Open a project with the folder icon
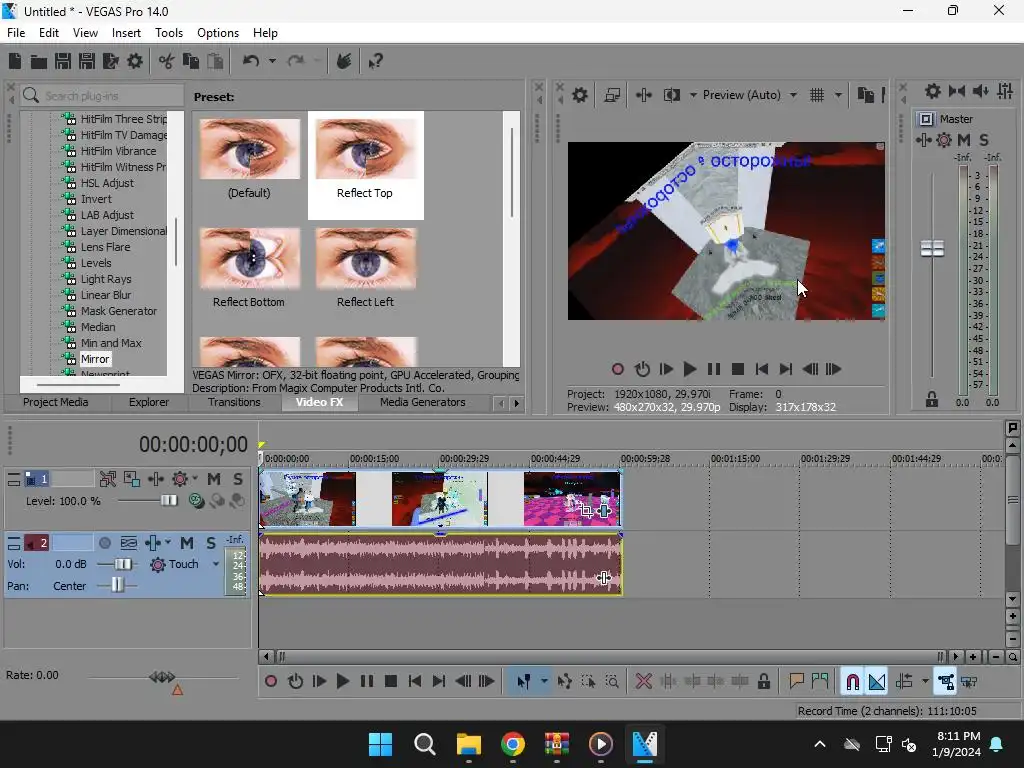Viewport: 1024px width, 768px height. tap(39, 61)
